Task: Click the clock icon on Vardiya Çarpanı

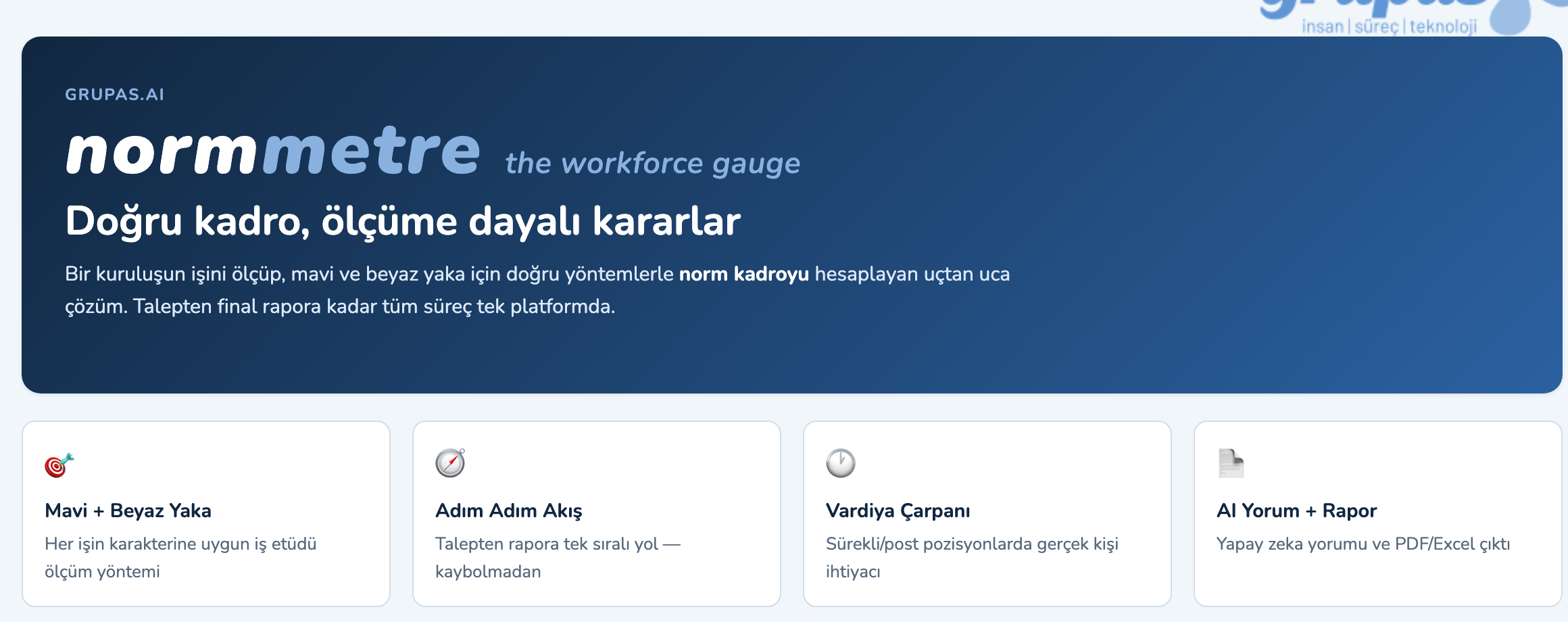Action: click(x=841, y=463)
